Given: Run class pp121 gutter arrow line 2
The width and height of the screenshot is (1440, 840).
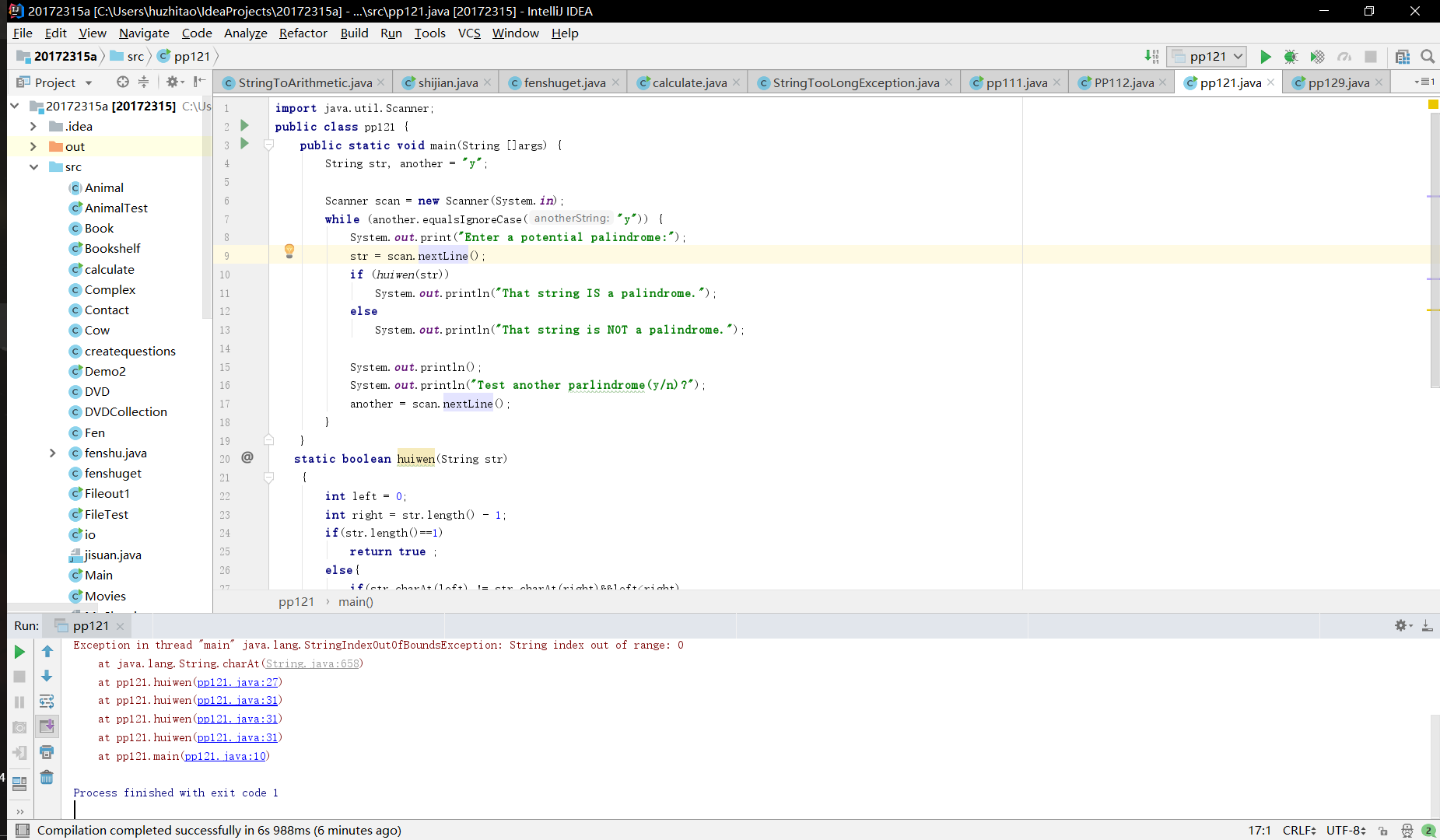Looking at the screenshot, I should point(244,125).
